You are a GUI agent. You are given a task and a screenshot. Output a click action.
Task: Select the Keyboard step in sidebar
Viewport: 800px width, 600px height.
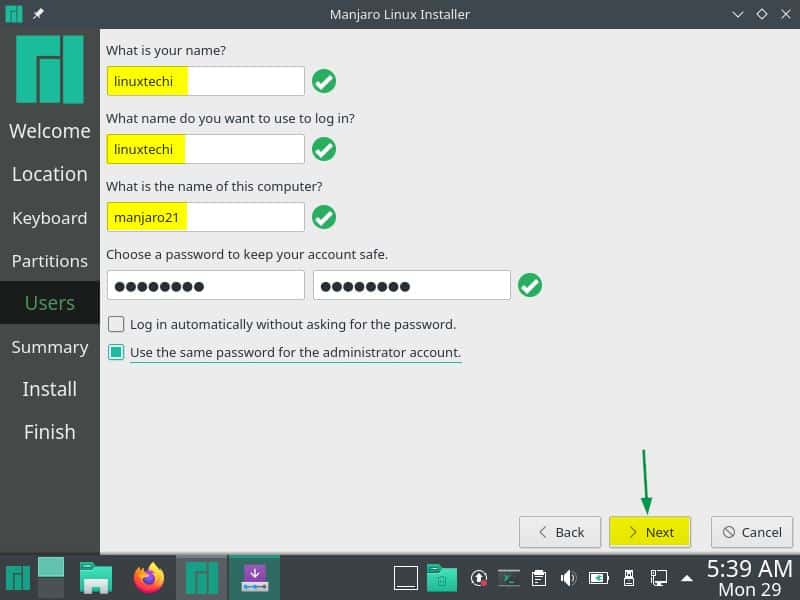coord(50,218)
